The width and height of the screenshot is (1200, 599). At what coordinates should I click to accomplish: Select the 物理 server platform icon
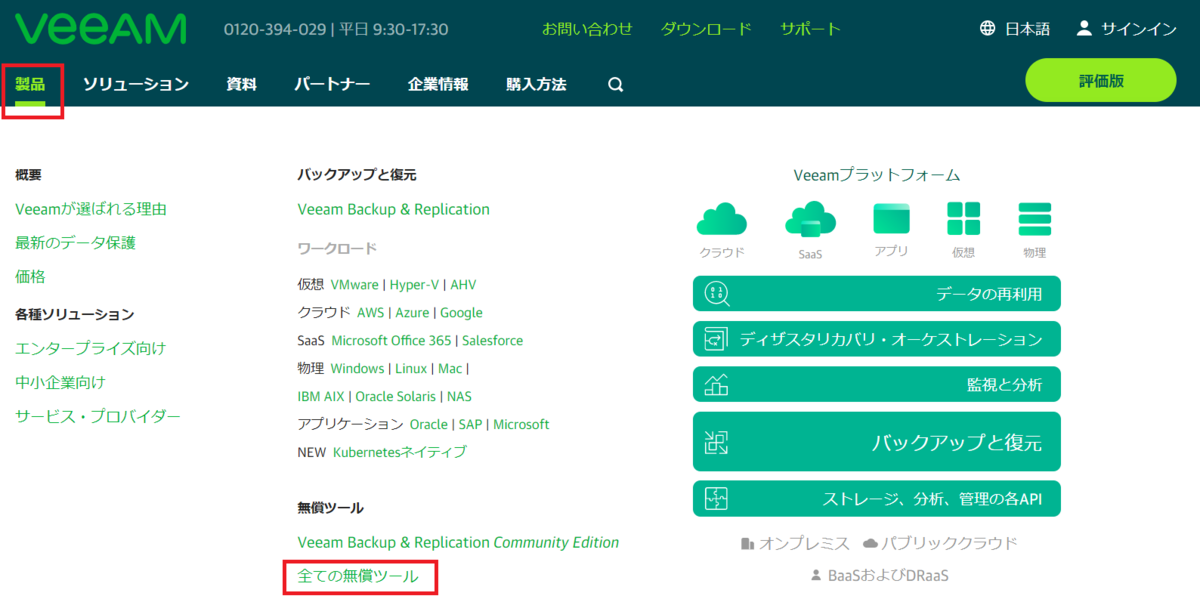(1034, 218)
